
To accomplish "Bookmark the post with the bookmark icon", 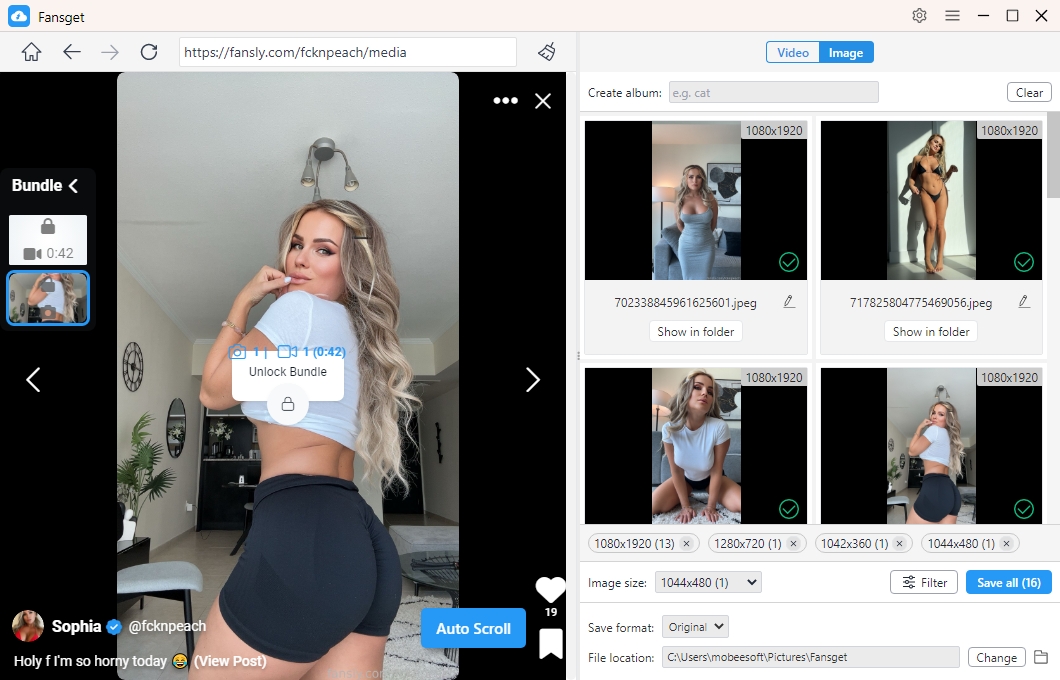I will coord(551,643).
